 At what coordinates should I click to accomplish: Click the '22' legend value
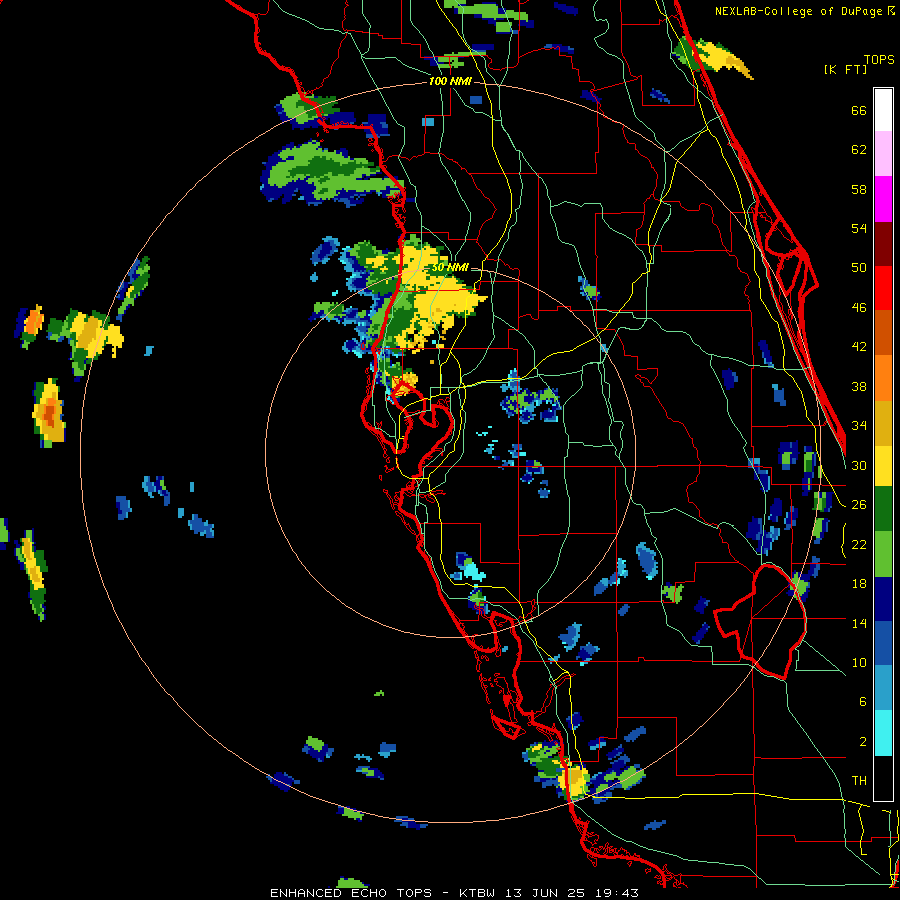(859, 545)
